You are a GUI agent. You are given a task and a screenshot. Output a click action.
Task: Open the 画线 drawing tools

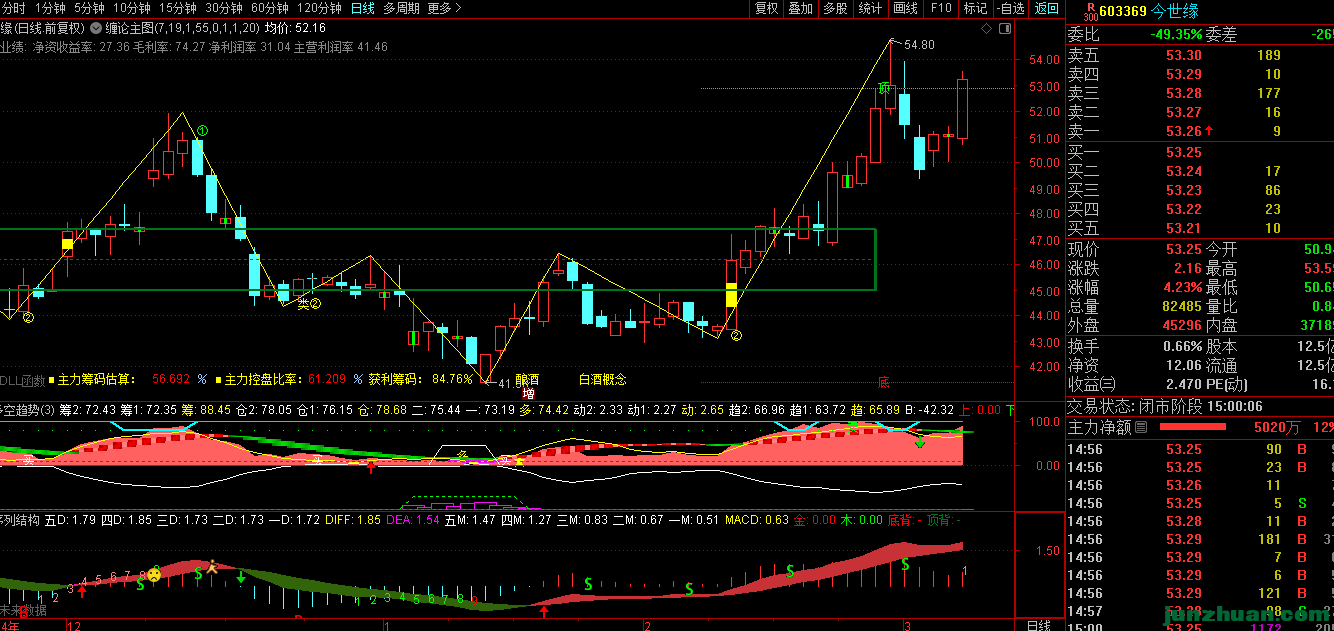tap(905, 9)
